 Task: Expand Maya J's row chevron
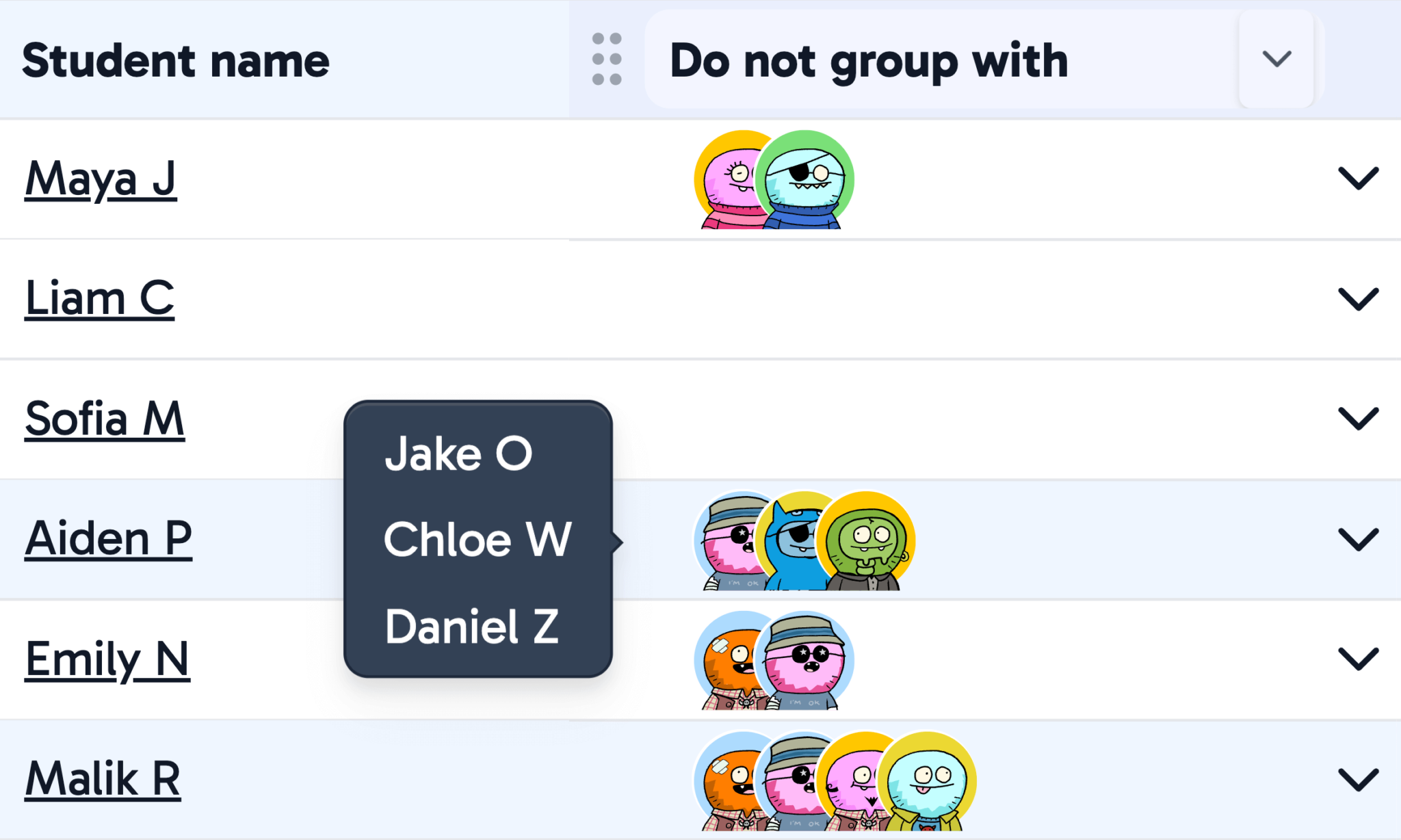pos(1357,179)
